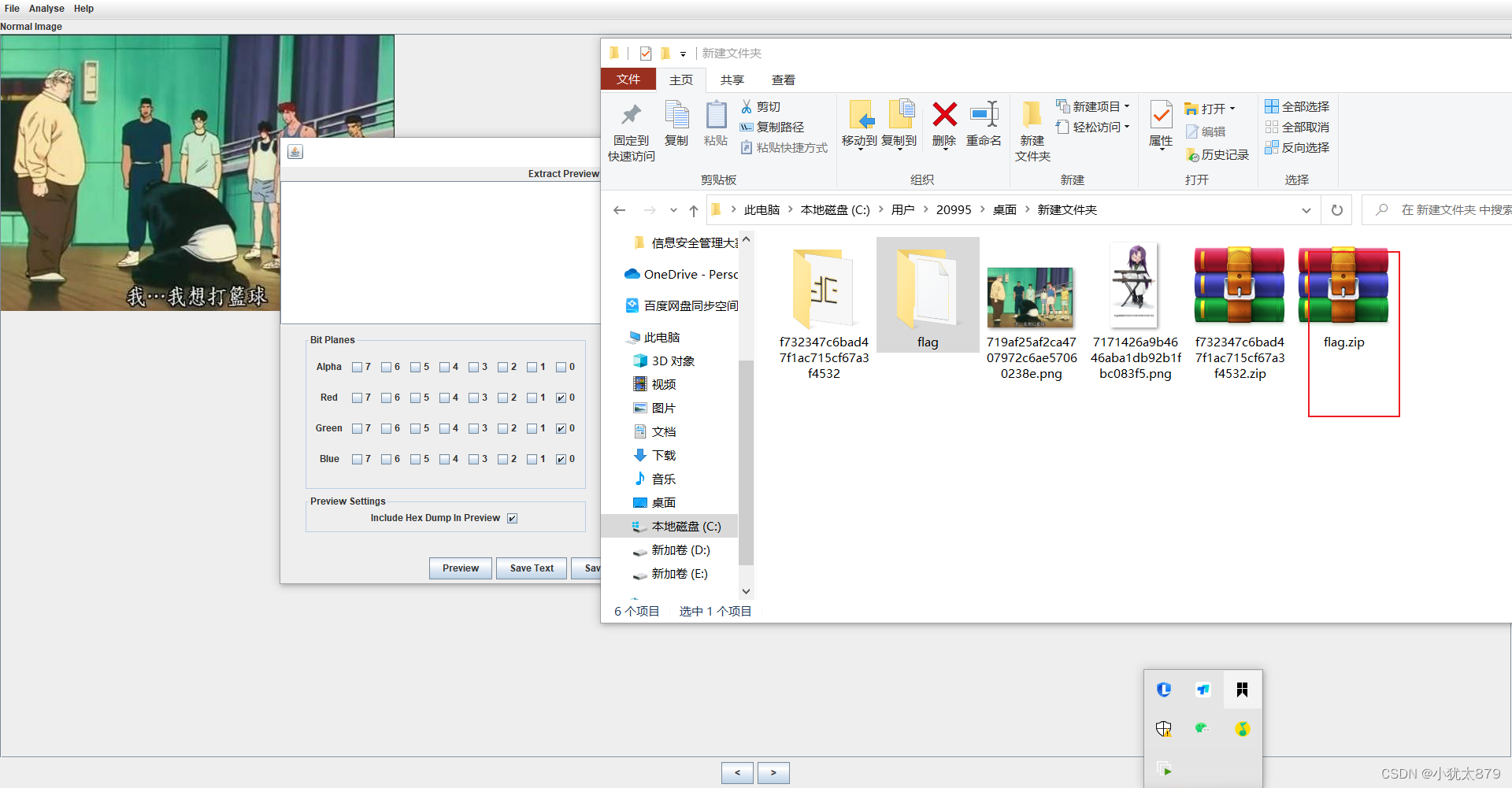Click the Up one level arrow
This screenshot has width=1512, height=788.
pyautogui.click(x=693, y=210)
